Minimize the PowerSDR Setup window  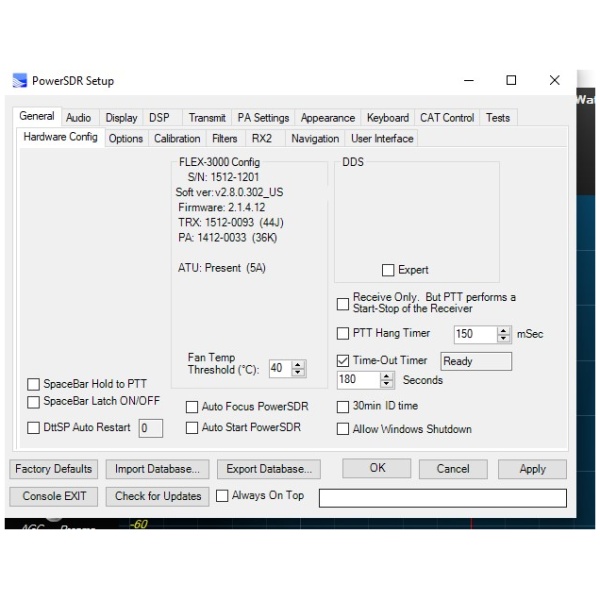click(x=469, y=80)
